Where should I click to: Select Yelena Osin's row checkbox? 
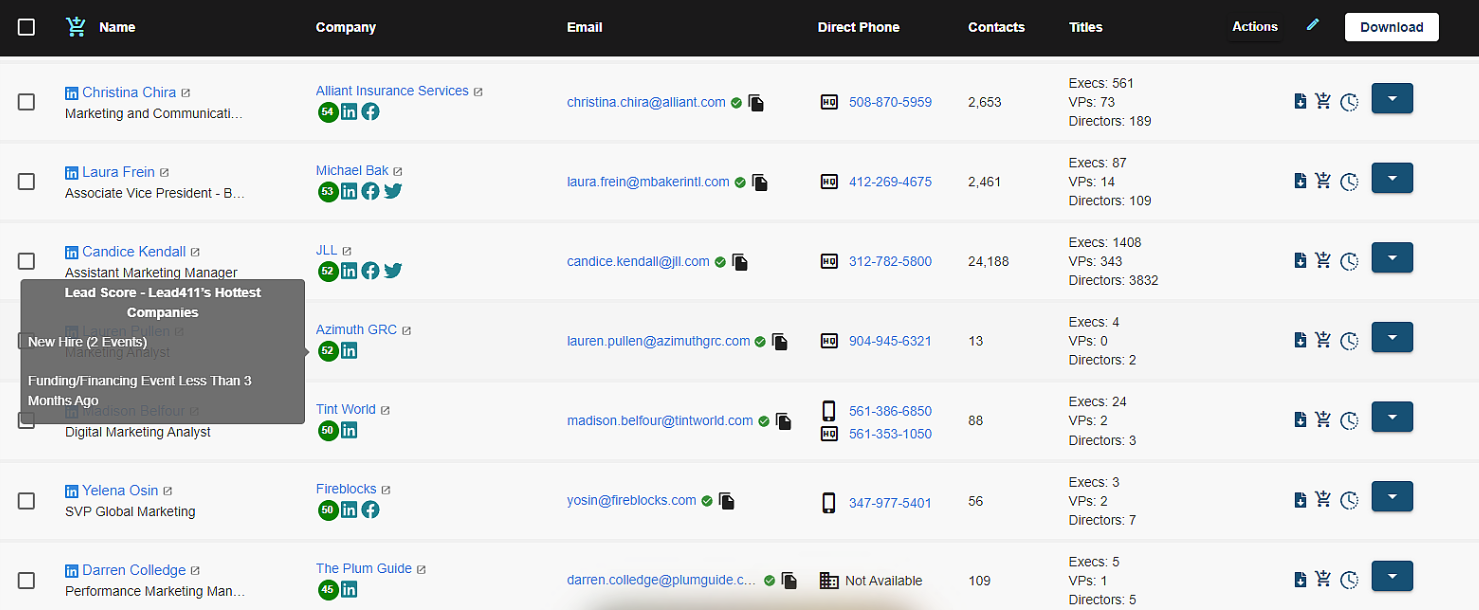point(27,501)
